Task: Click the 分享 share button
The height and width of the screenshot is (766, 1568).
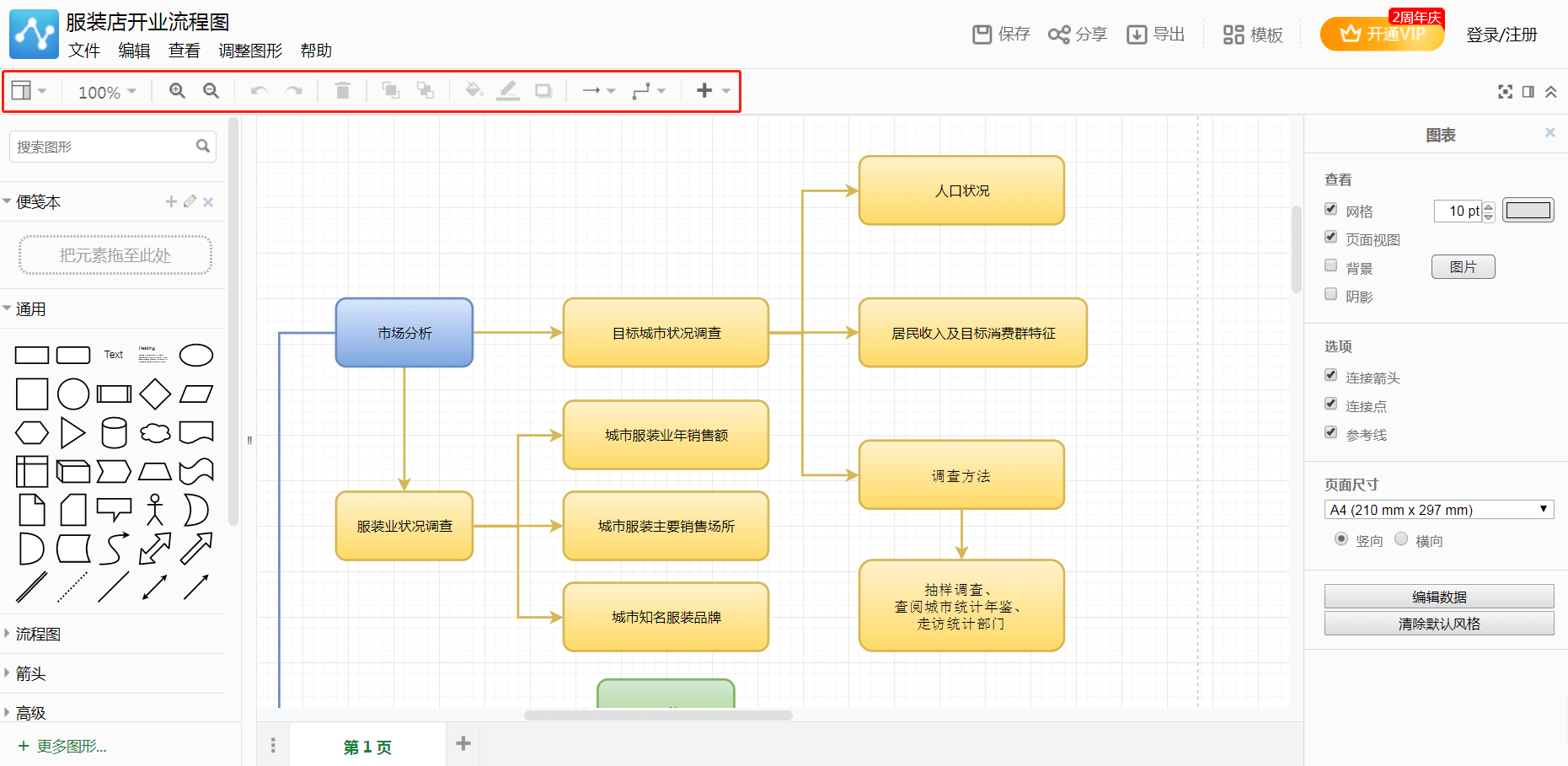Action: tap(1078, 35)
